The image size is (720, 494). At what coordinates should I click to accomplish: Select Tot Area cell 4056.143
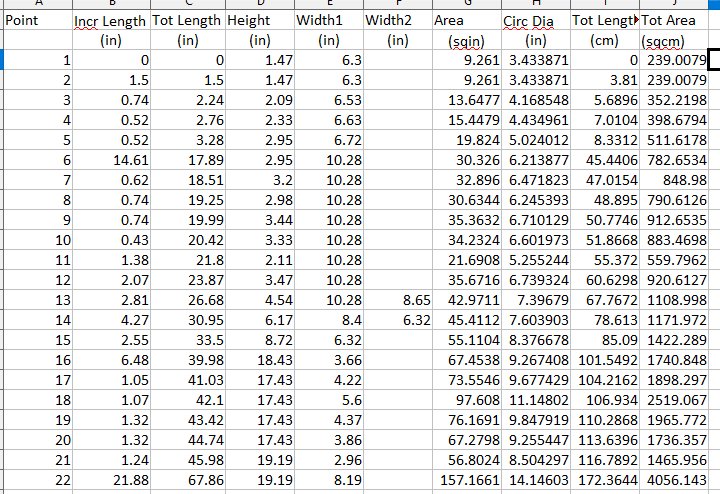tap(674, 480)
